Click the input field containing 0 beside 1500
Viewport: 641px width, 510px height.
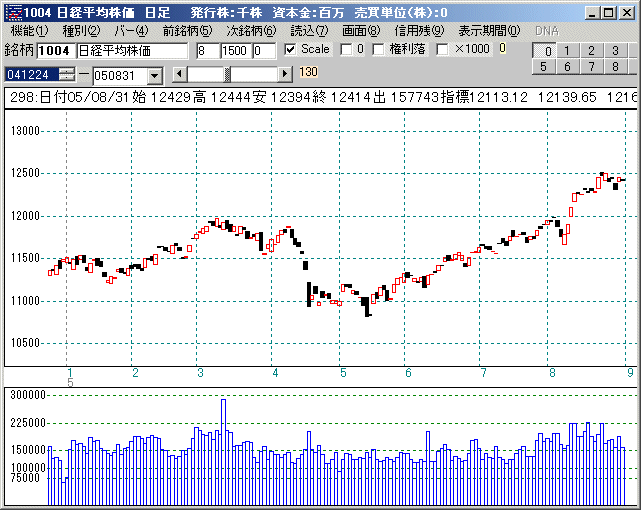[x=264, y=51]
